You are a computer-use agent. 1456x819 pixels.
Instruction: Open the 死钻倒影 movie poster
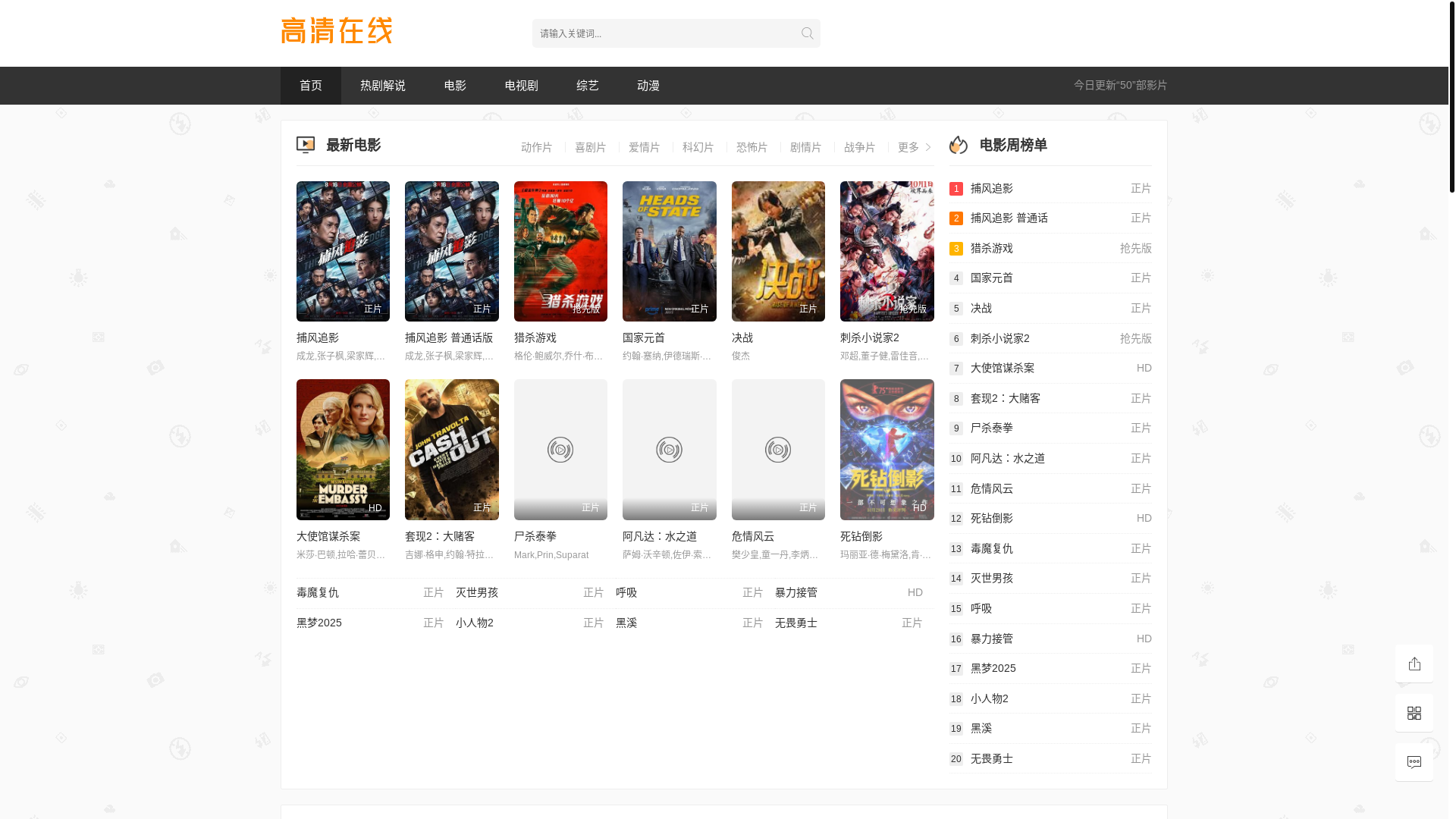887,450
